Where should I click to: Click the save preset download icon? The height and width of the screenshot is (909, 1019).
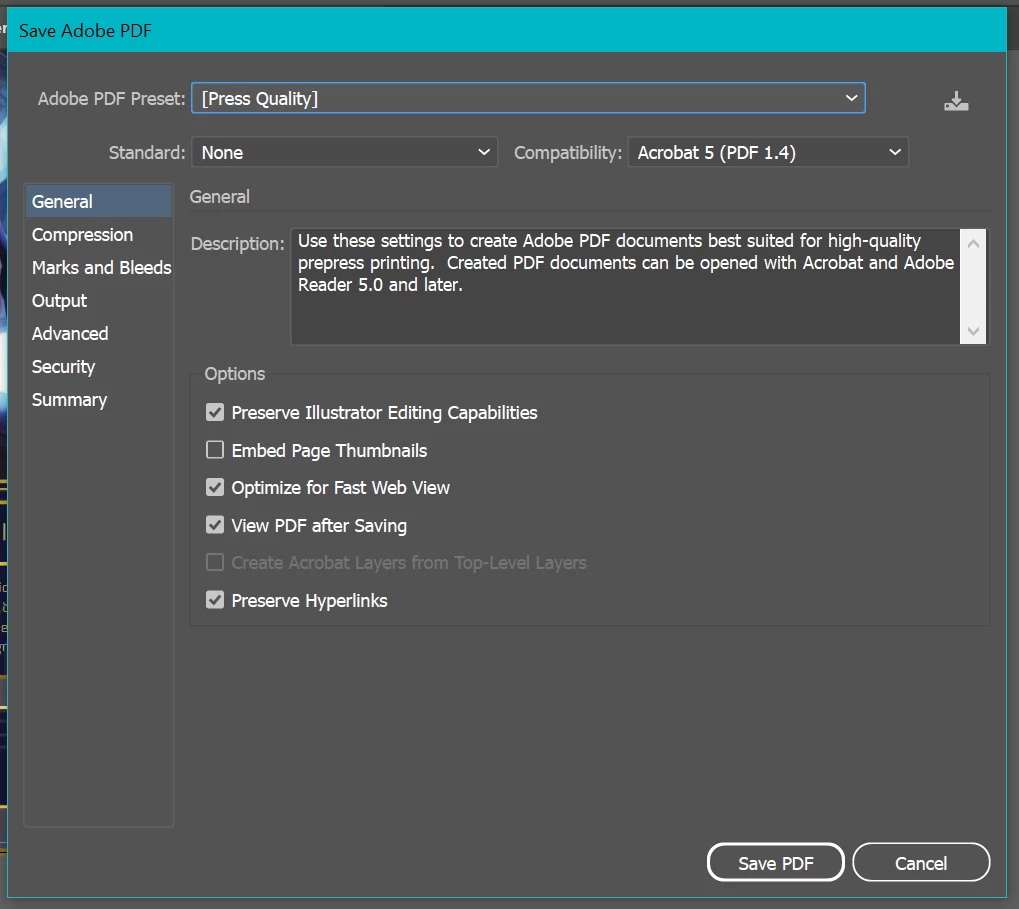pyautogui.click(x=956, y=101)
